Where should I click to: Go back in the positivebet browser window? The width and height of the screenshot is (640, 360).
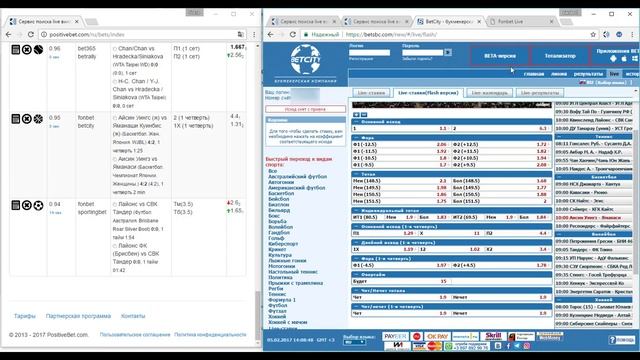9,35
